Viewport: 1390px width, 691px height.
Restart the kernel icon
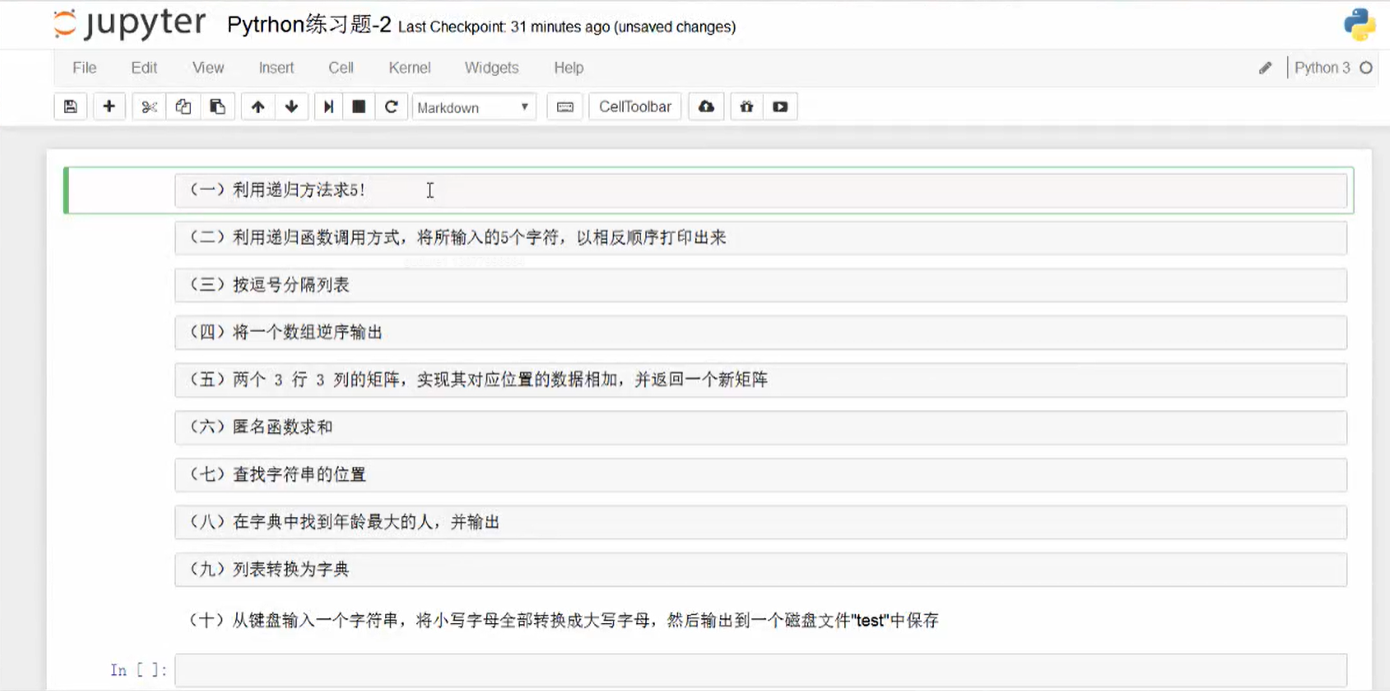point(391,107)
